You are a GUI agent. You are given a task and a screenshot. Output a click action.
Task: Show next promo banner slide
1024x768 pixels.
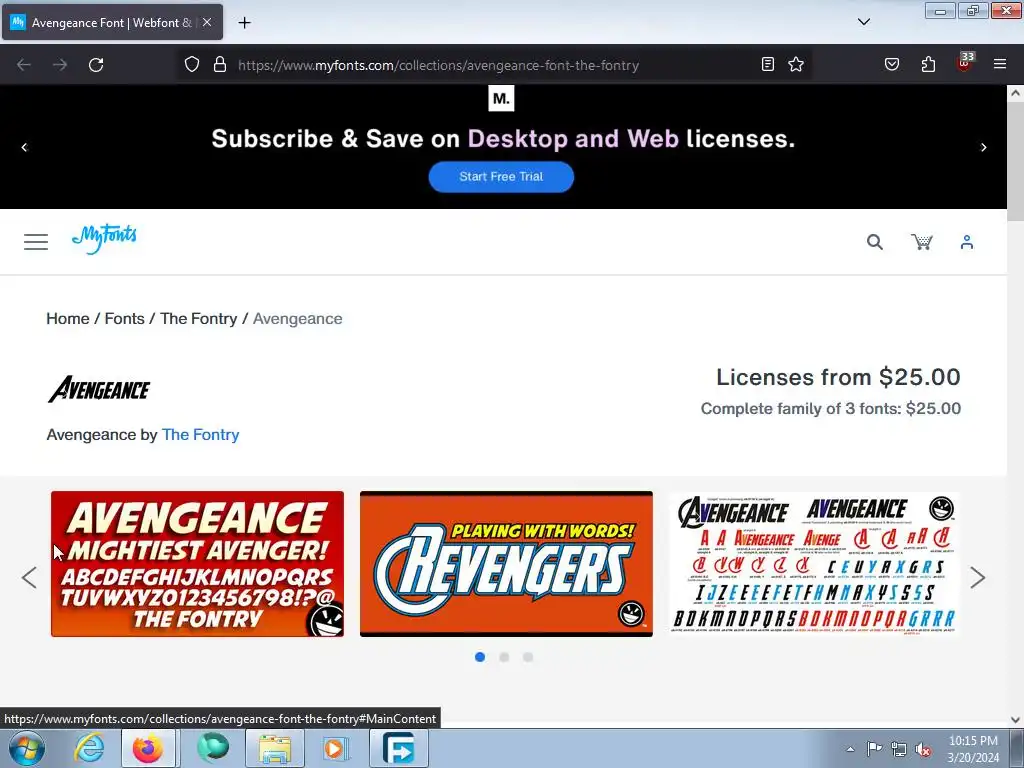pos(984,148)
